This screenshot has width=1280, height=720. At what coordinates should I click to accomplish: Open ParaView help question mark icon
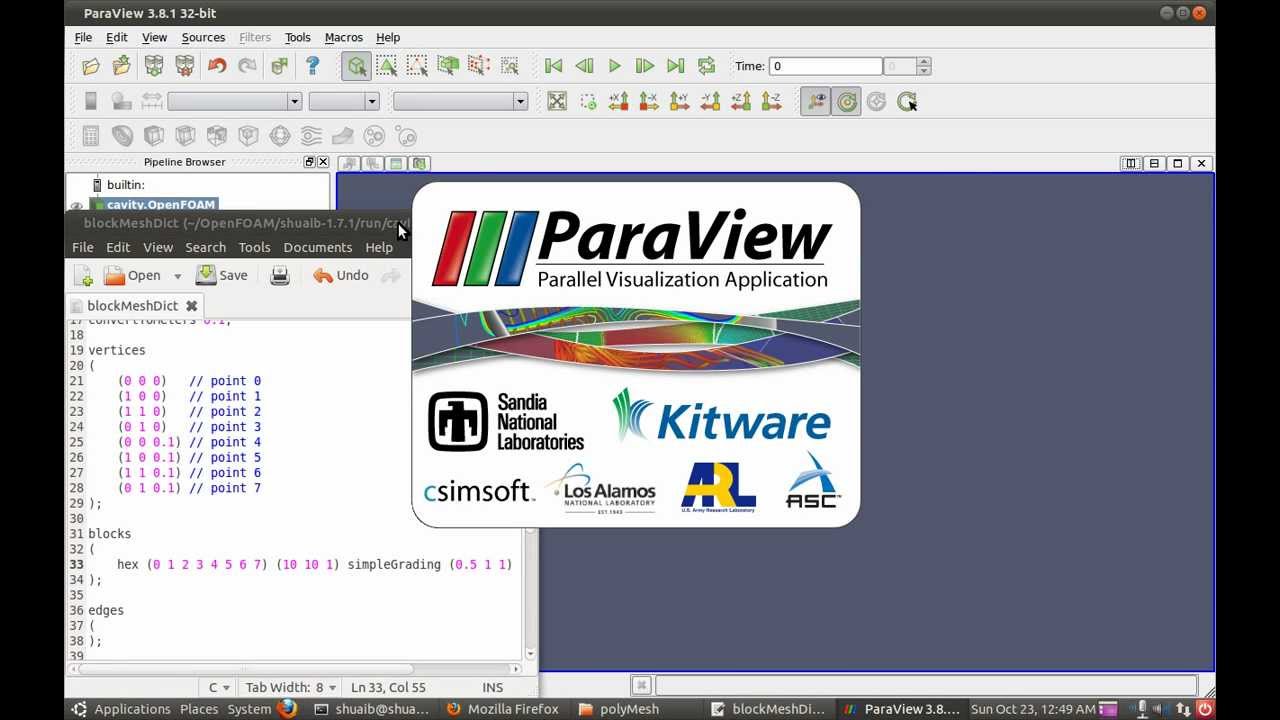tap(312, 66)
